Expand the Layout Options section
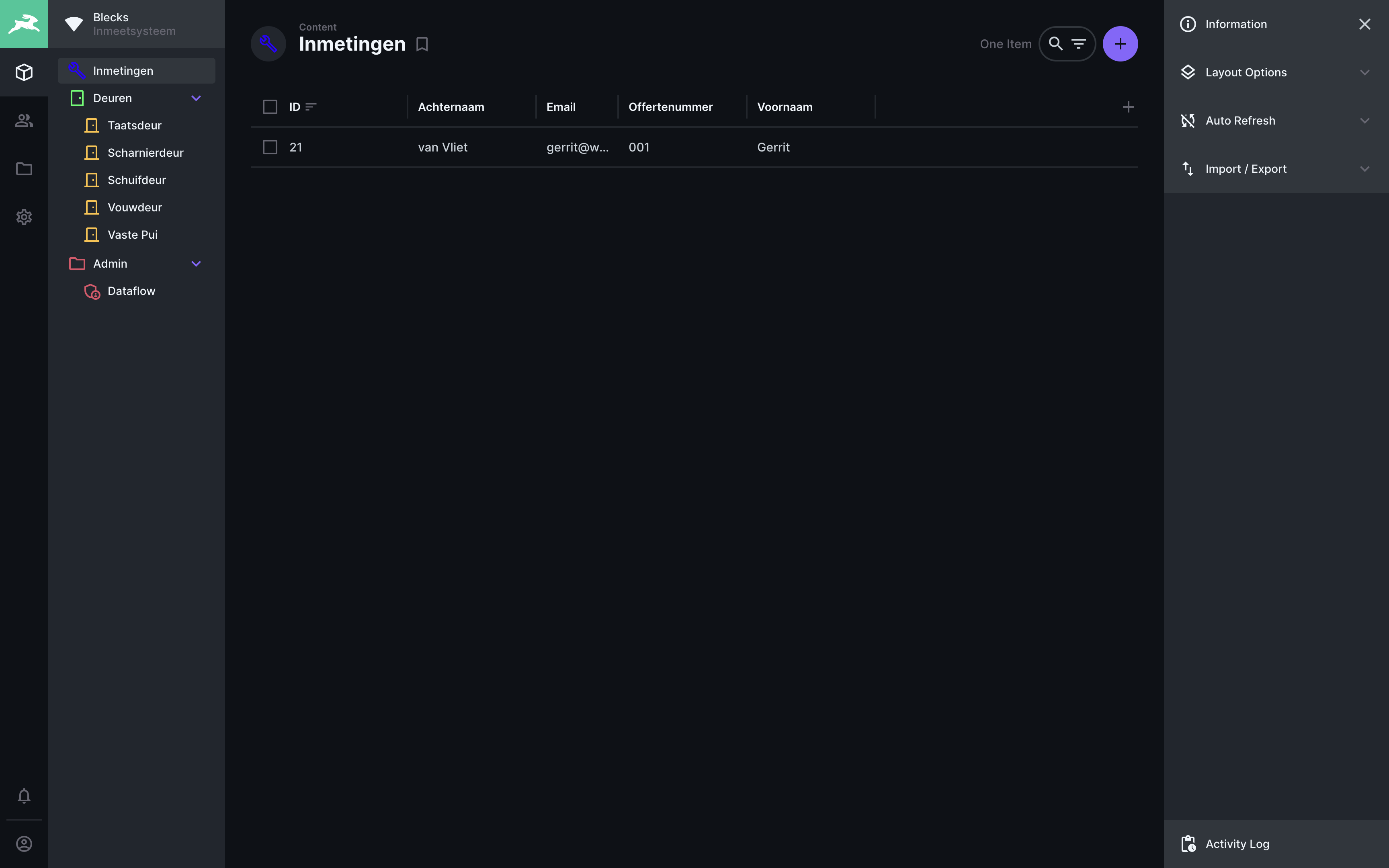The width and height of the screenshot is (1389, 868). pyautogui.click(x=1276, y=72)
